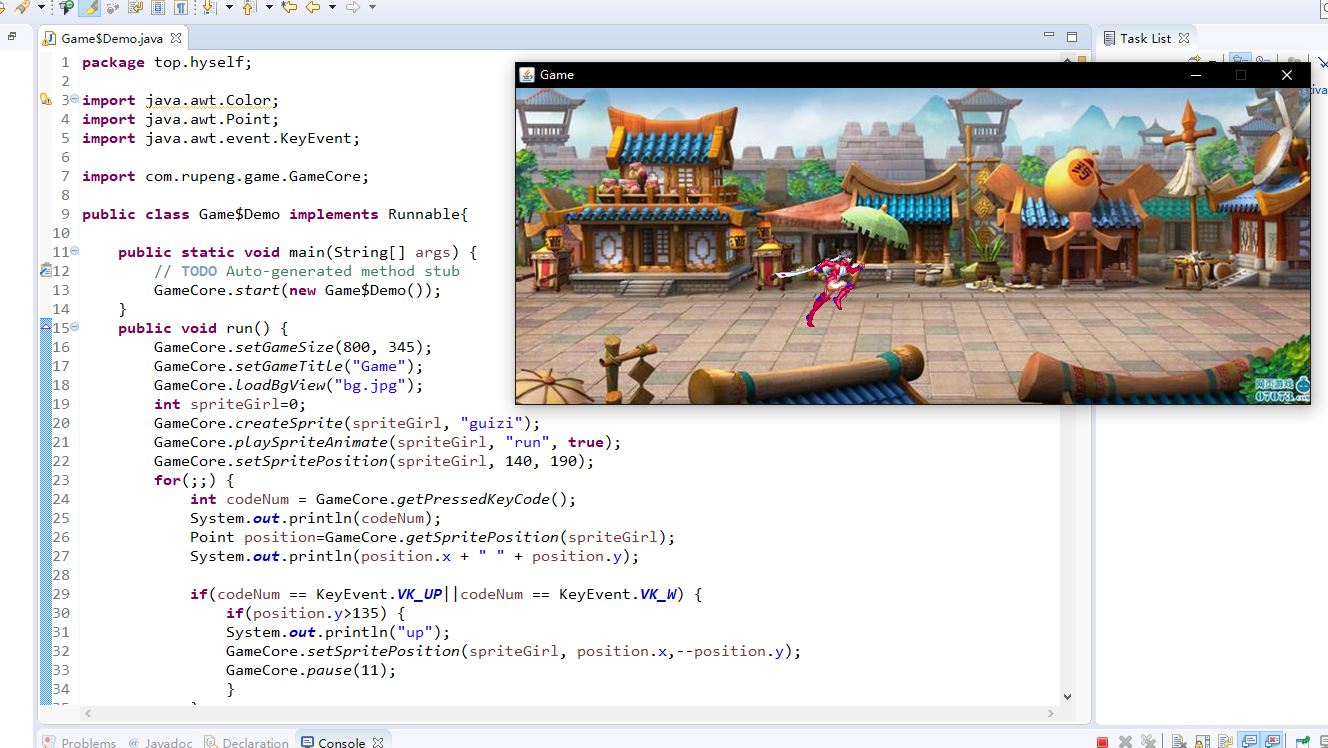This screenshot has height=748, width=1328.
Task: Toggle block selection mode icon
Action: click(x=158, y=7)
